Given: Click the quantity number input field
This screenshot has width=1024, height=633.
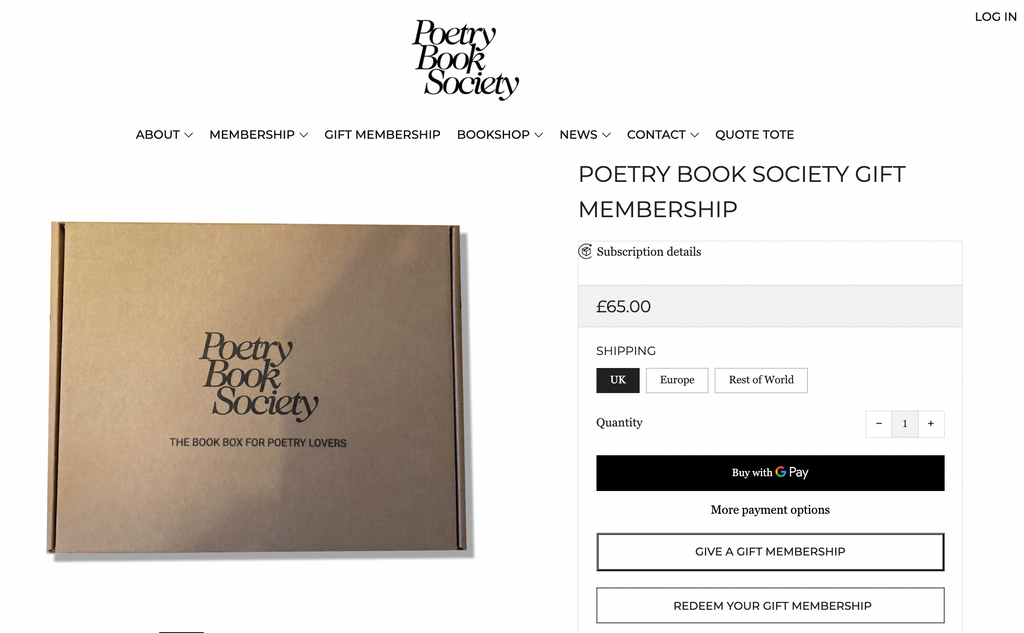Looking at the screenshot, I should point(904,424).
